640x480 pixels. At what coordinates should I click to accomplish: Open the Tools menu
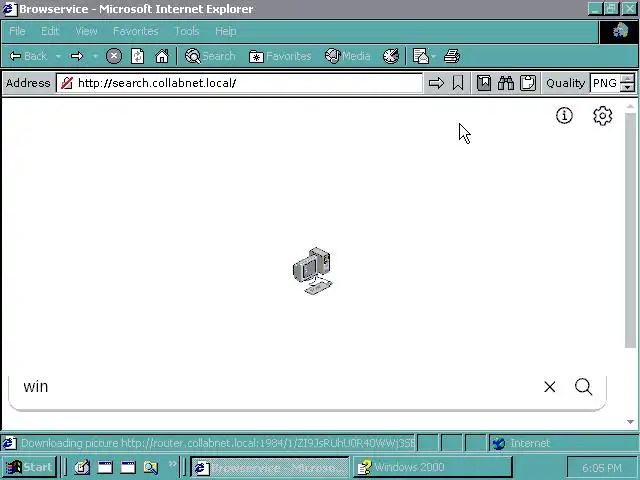tap(187, 31)
